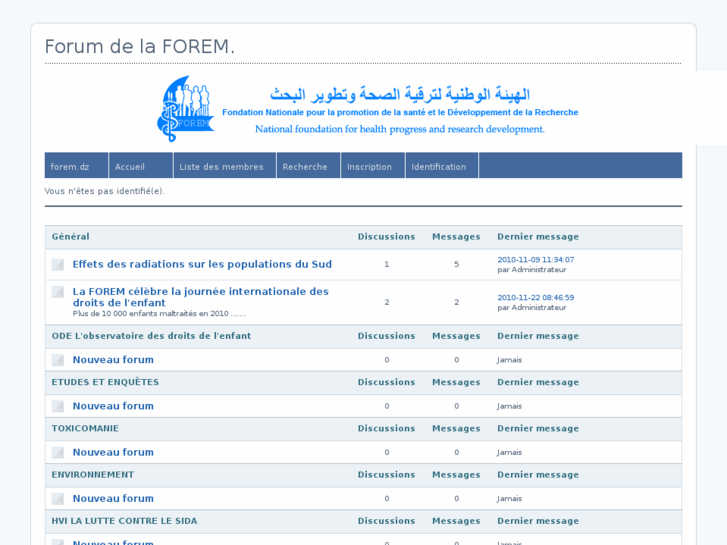Screen dimensions: 727x545
Task: Select Inscription in the navigation bar
Action: pyautogui.click(x=373, y=166)
